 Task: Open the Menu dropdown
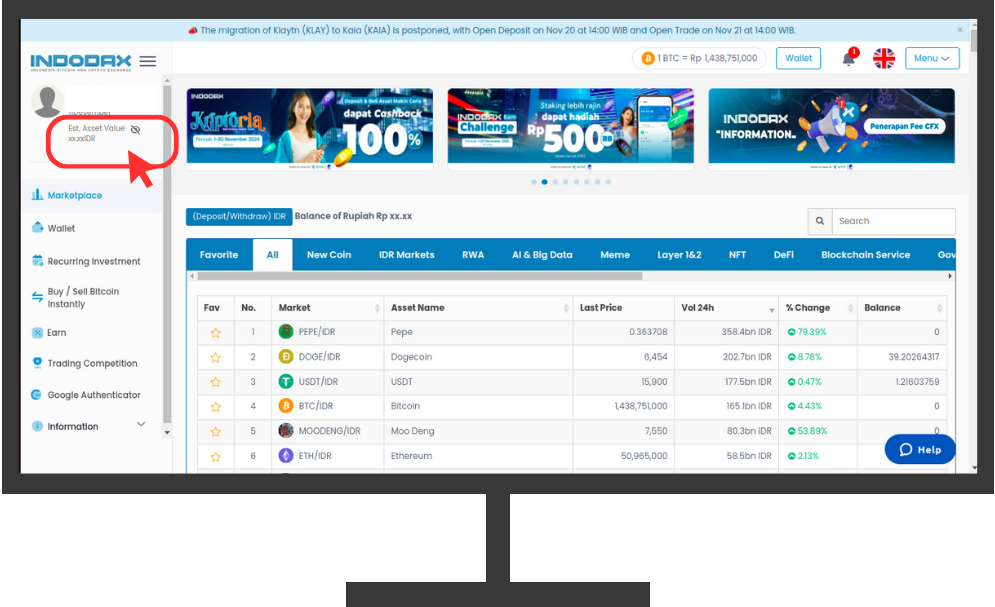[932, 58]
